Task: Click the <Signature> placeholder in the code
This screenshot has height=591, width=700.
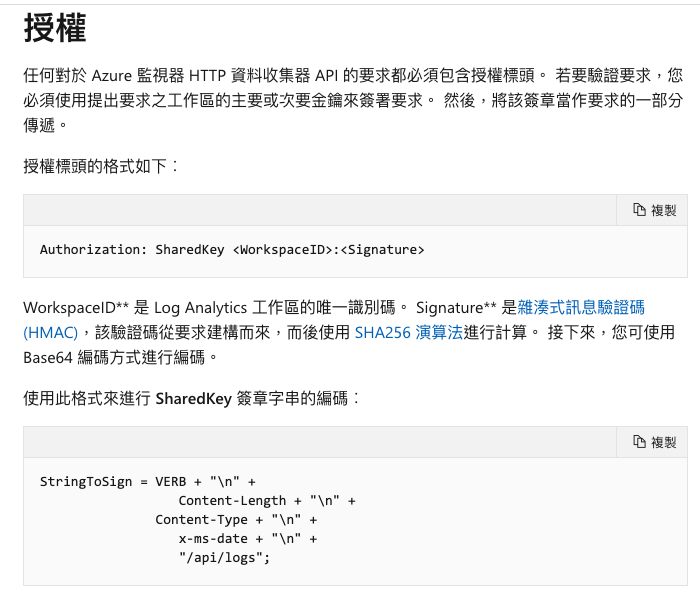Action: pyautogui.click(x=383, y=250)
